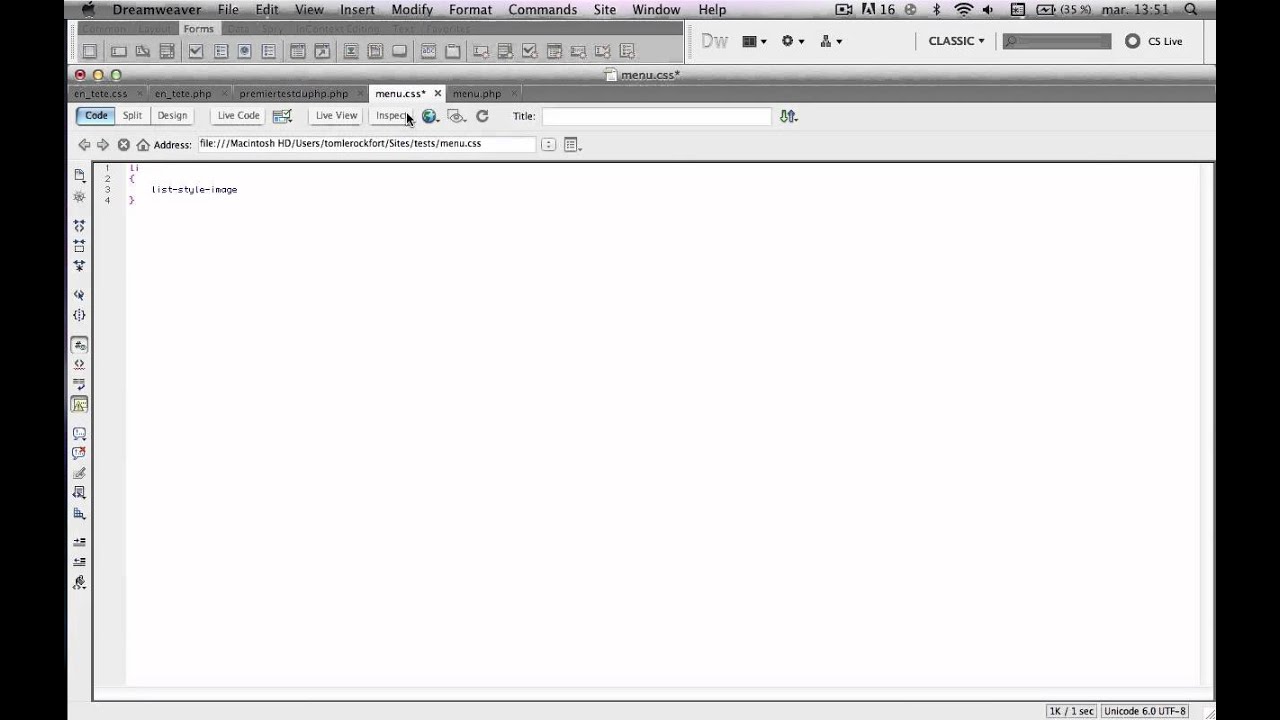
Task: Click the Address path field
Action: [366, 144]
